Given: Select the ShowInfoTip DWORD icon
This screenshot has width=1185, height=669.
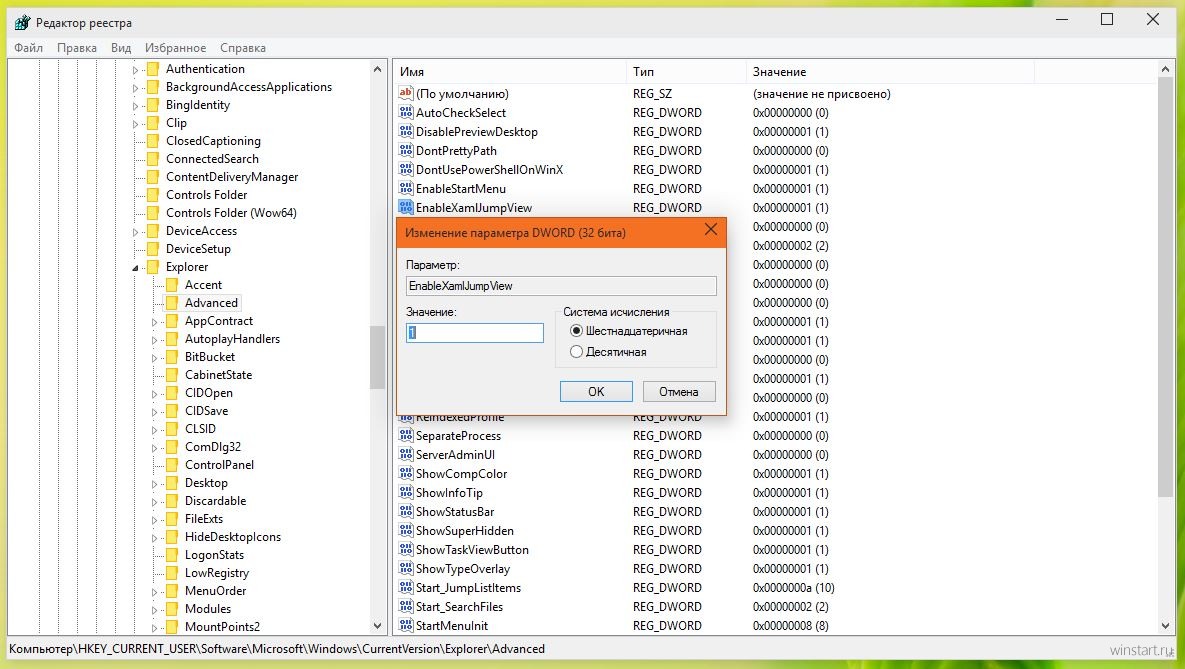Looking at the screenshot, I should (x=406, y=492).
